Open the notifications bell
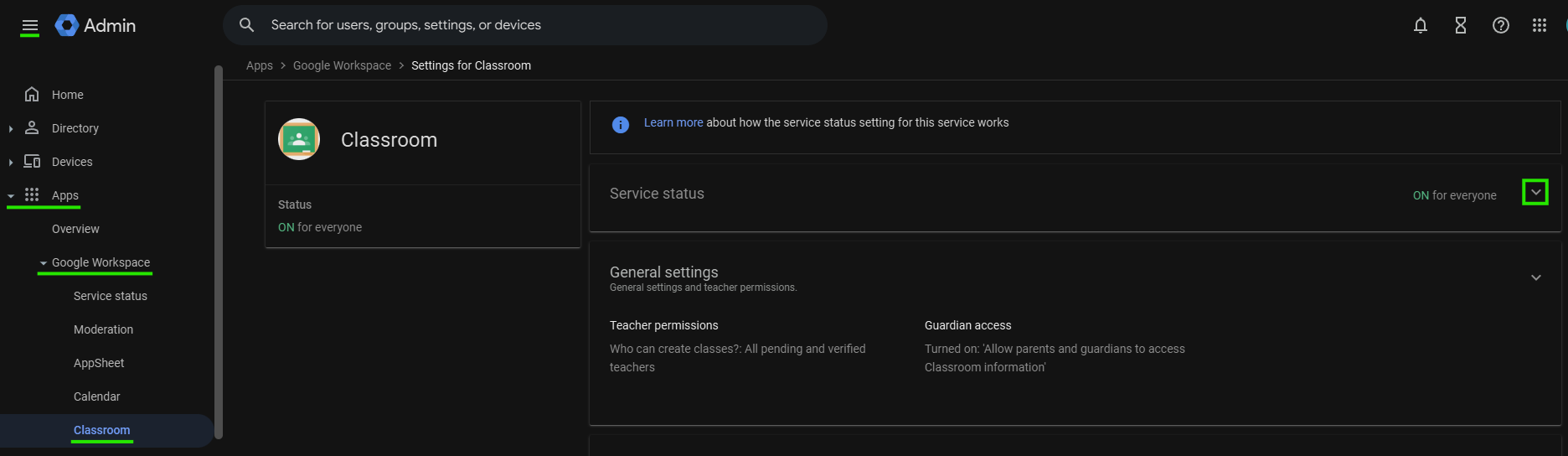1568x456 pixels. tap(1421, 25)
